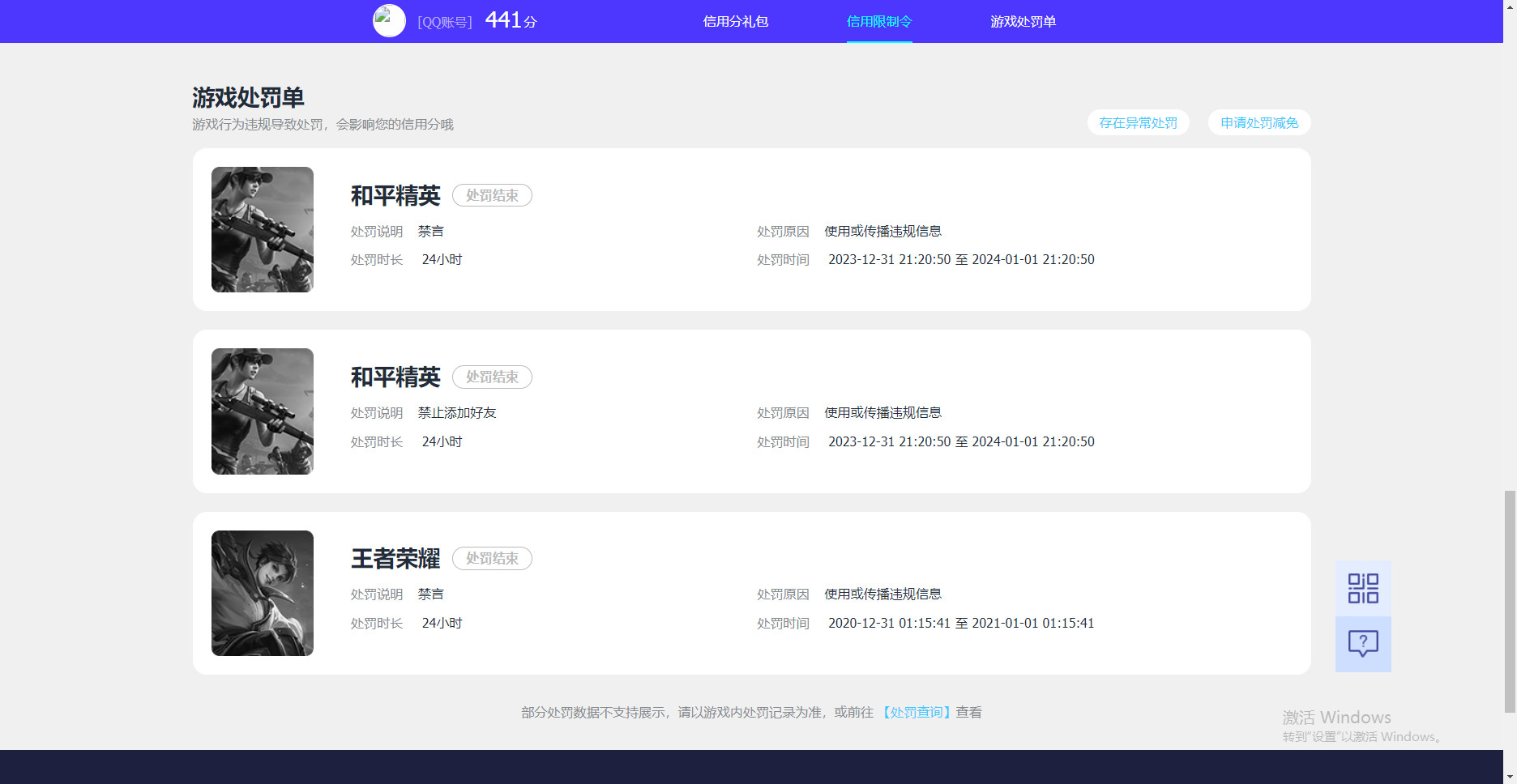
Task: Click the 和平精英 title of 禁止添加好友 card
Action: 395,377
